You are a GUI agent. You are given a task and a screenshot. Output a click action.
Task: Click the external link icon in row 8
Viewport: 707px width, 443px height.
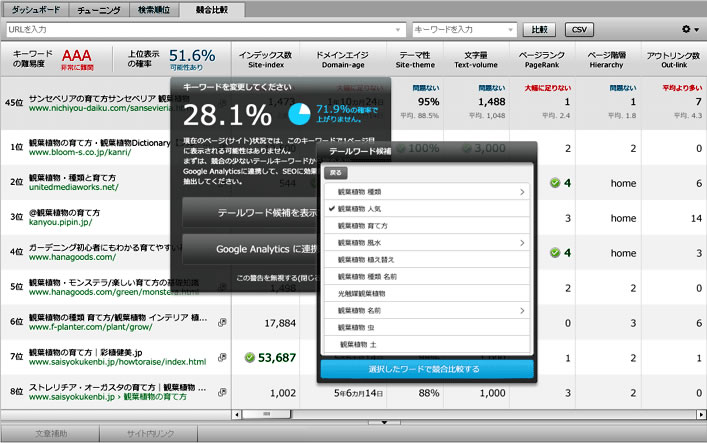click(222, 392)
